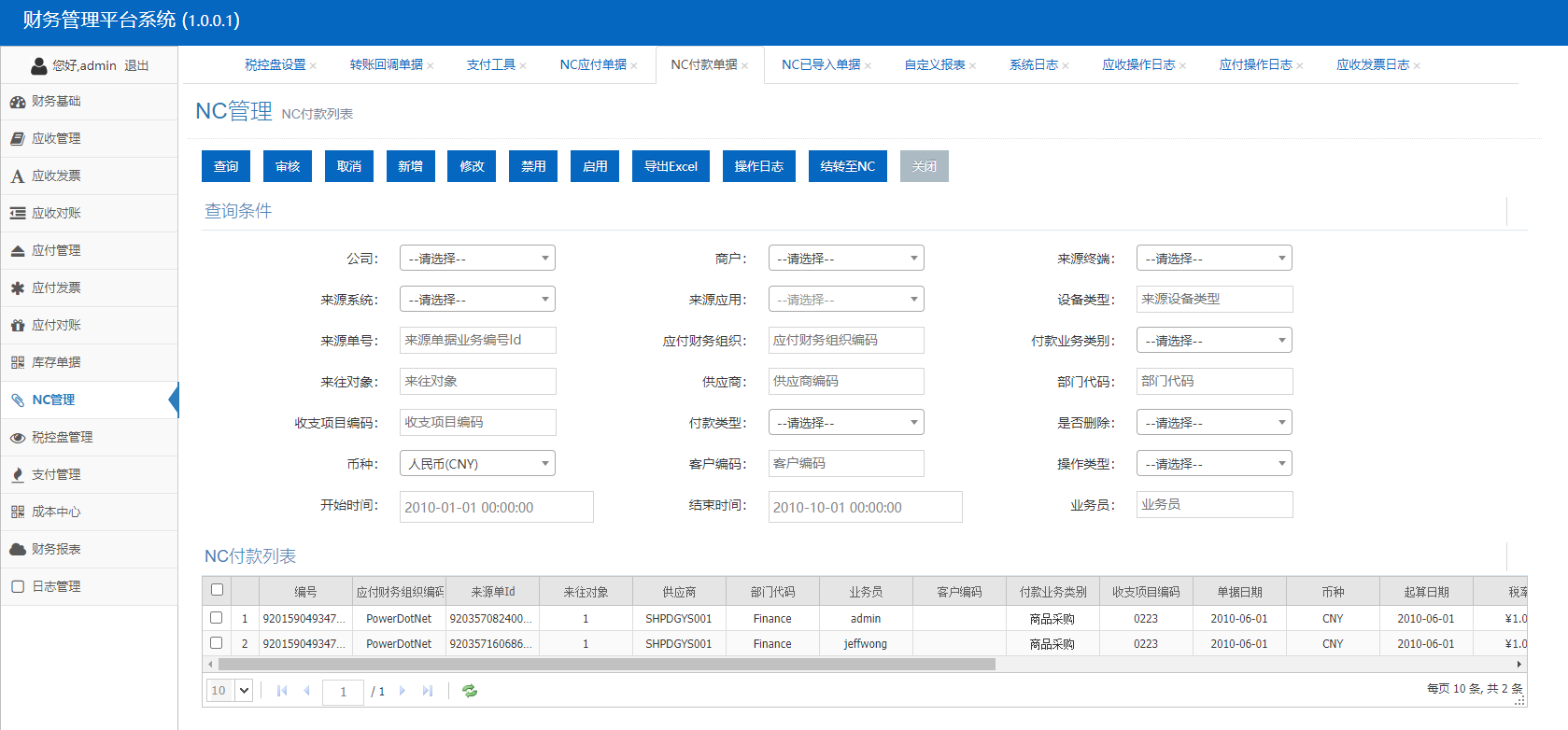Click the 成本中心 QR-code icon
Image resolution: width=1568 pixels, height=730 pixels.
18,512
